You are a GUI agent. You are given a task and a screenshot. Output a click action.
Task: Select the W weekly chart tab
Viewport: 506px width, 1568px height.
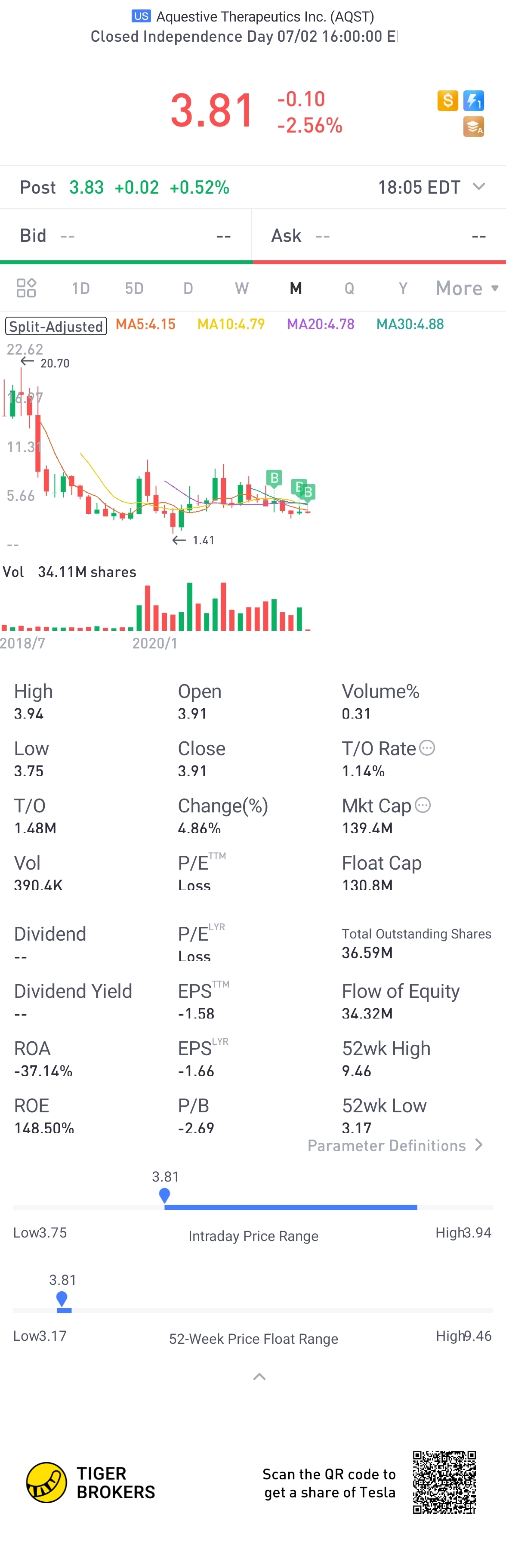(242, 288)
